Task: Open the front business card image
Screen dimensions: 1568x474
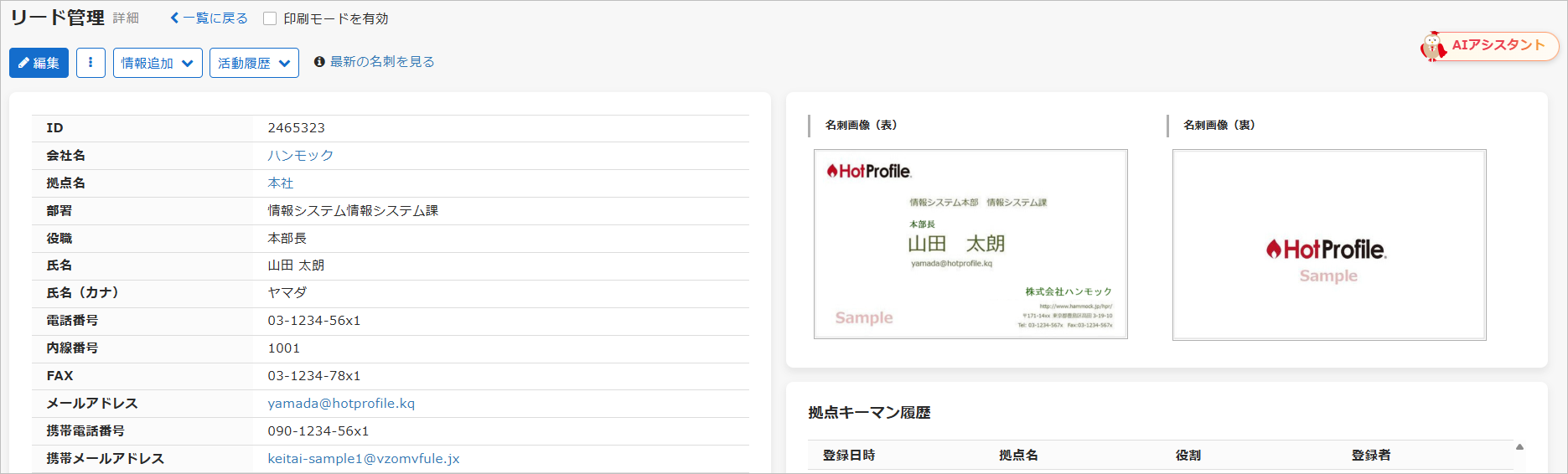Action: coord(970,245)
